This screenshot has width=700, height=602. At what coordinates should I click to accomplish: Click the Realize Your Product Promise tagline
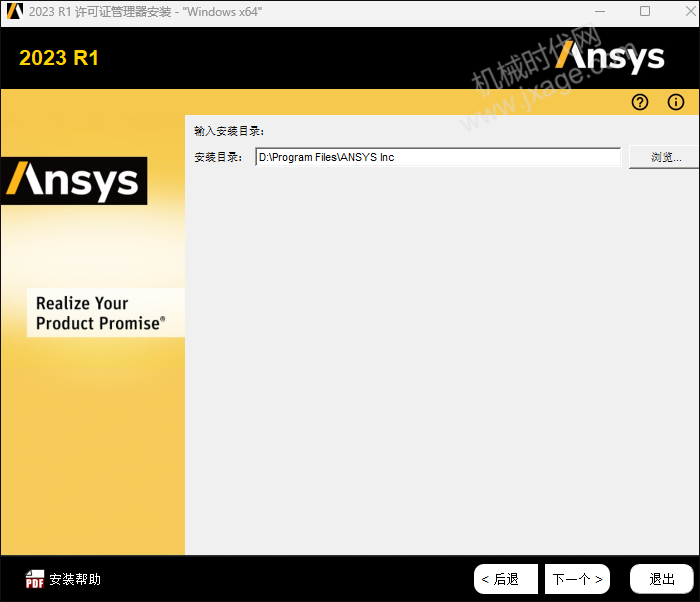pyautogui.click(x=100, y=313)
